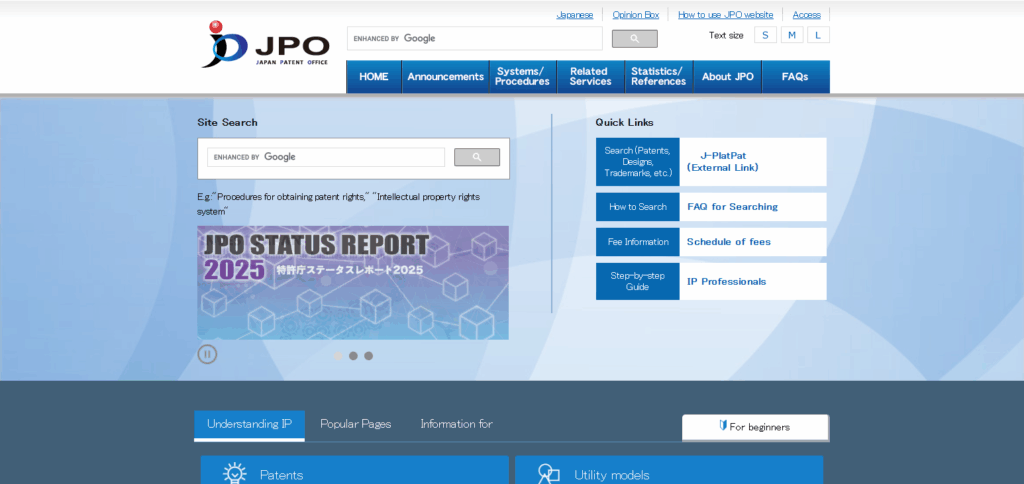1024x484 pixels.
Task: Set text size to M
Action: coord(792,35)
